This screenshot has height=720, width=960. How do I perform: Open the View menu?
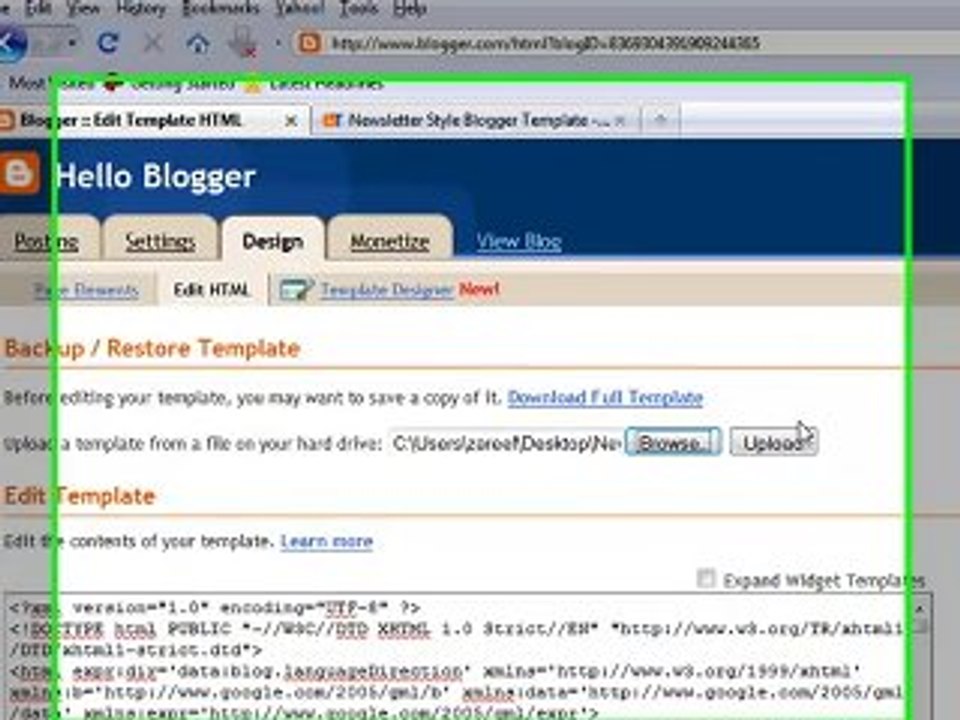click(x=83, y=9)
